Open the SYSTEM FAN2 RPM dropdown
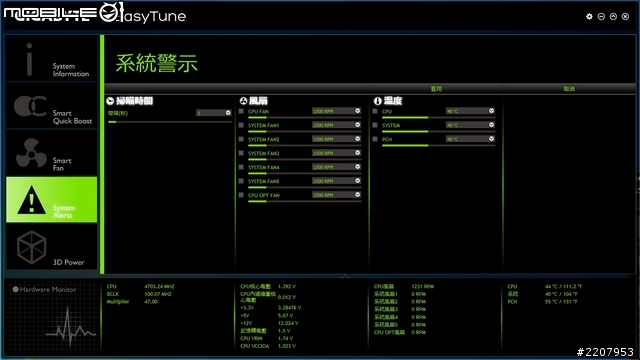This screenshot has width=640, height=360. (x=336, y=139)
